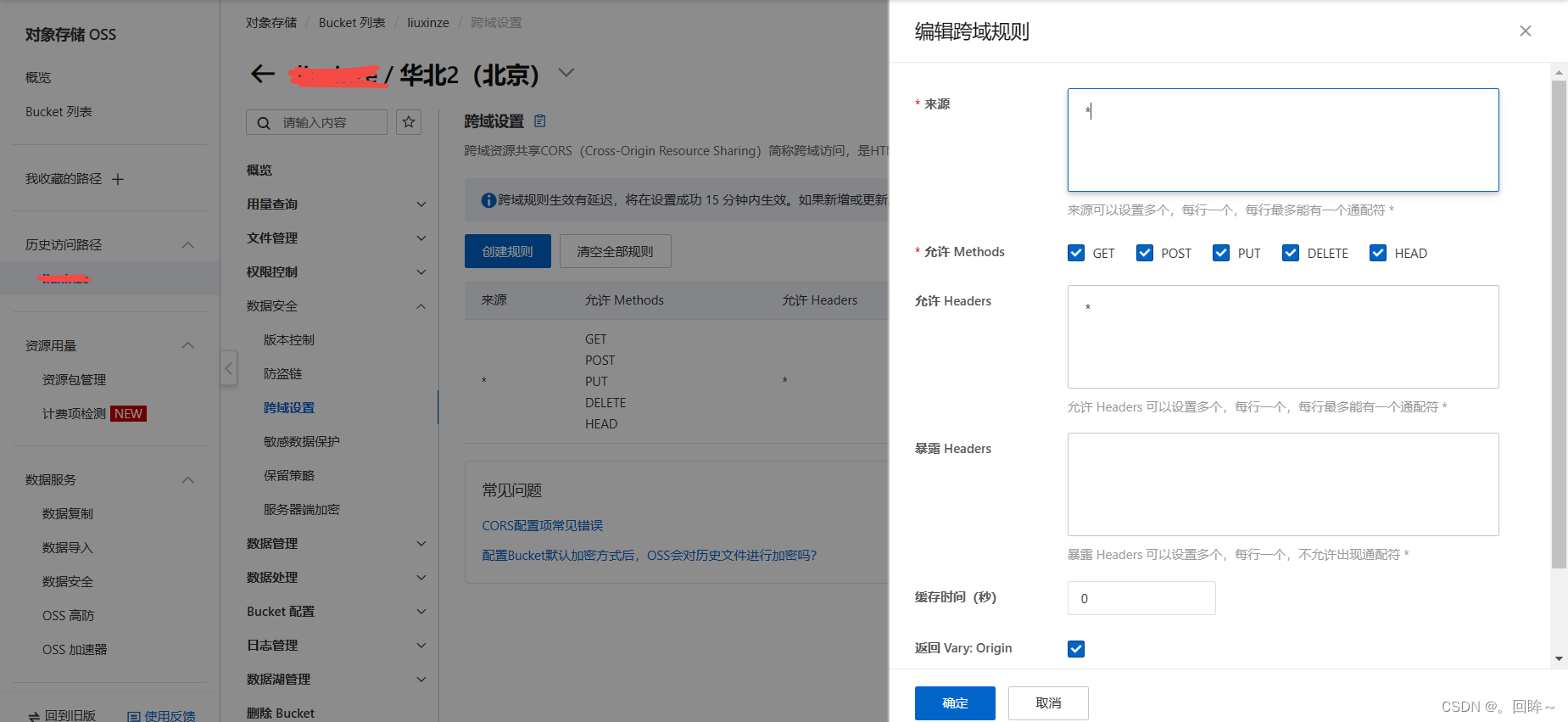Viewport: 1568px width, 722px height.
Task: Uncheck the DELETE method checkbox
Action: [x=1291, y=253]
